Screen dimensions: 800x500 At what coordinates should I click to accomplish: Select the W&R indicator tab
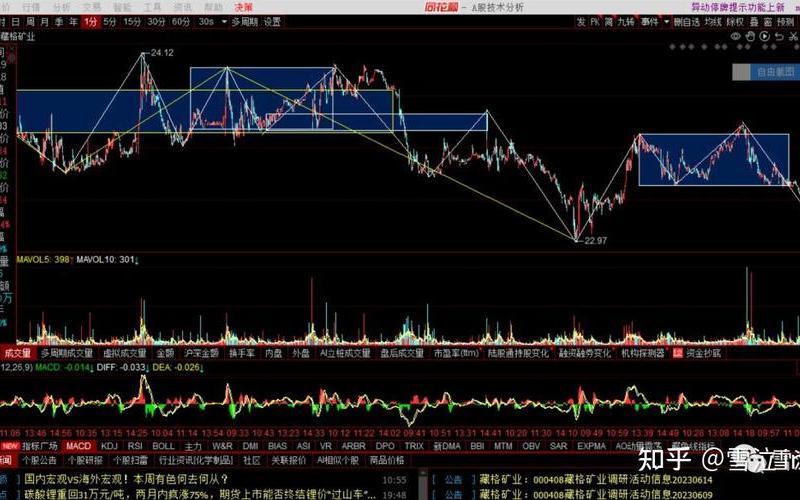pyautogui.click(x=222, y=446)
